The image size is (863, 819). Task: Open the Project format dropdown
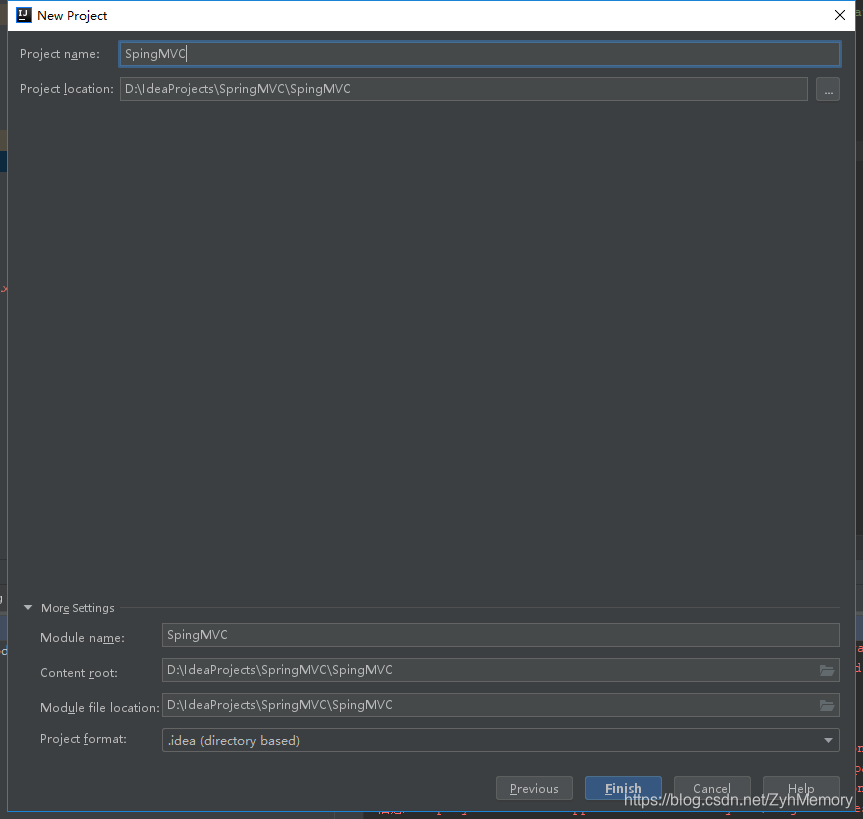[500, 740]
